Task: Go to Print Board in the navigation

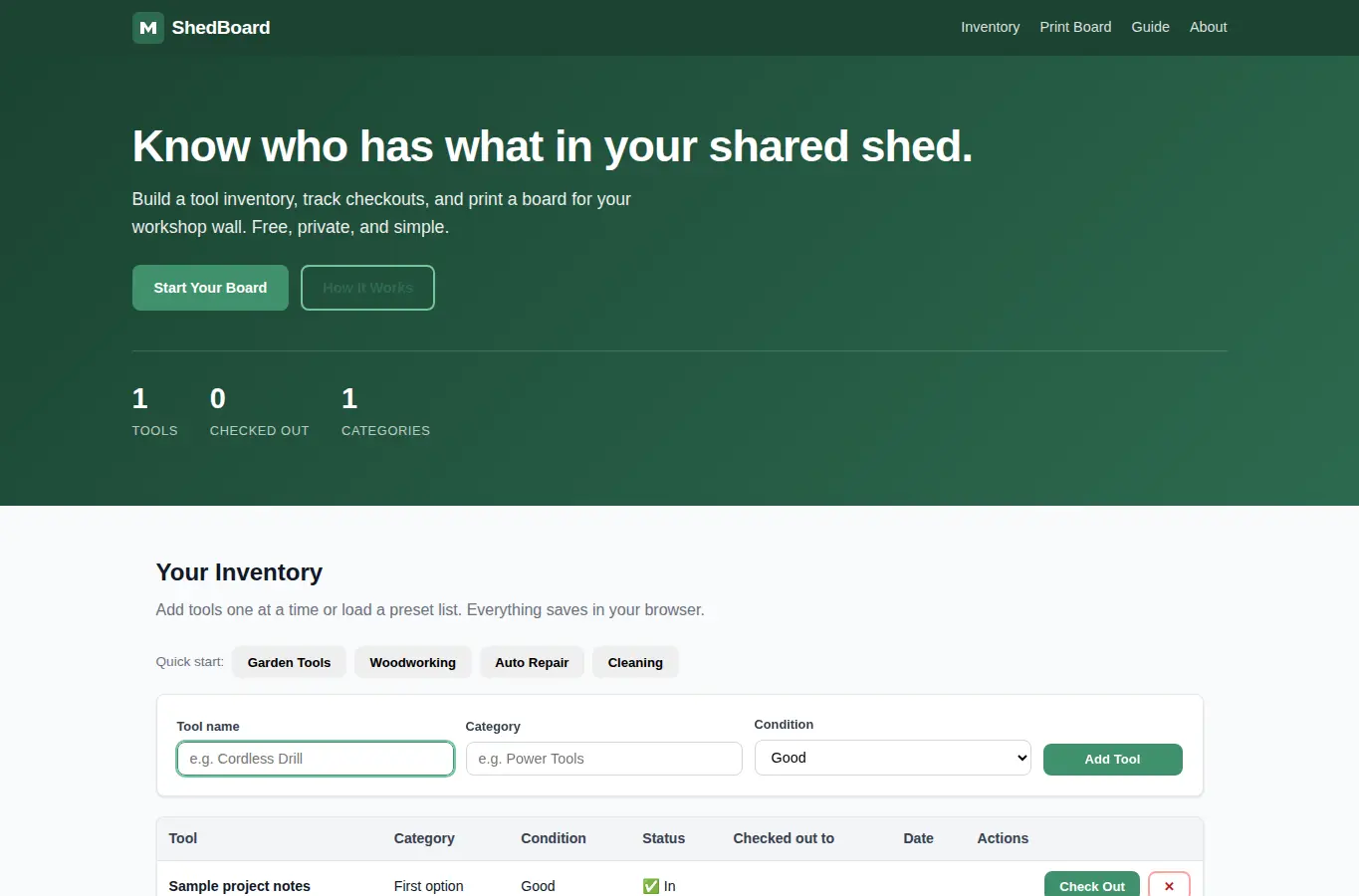Action: tap(1075, 27)
